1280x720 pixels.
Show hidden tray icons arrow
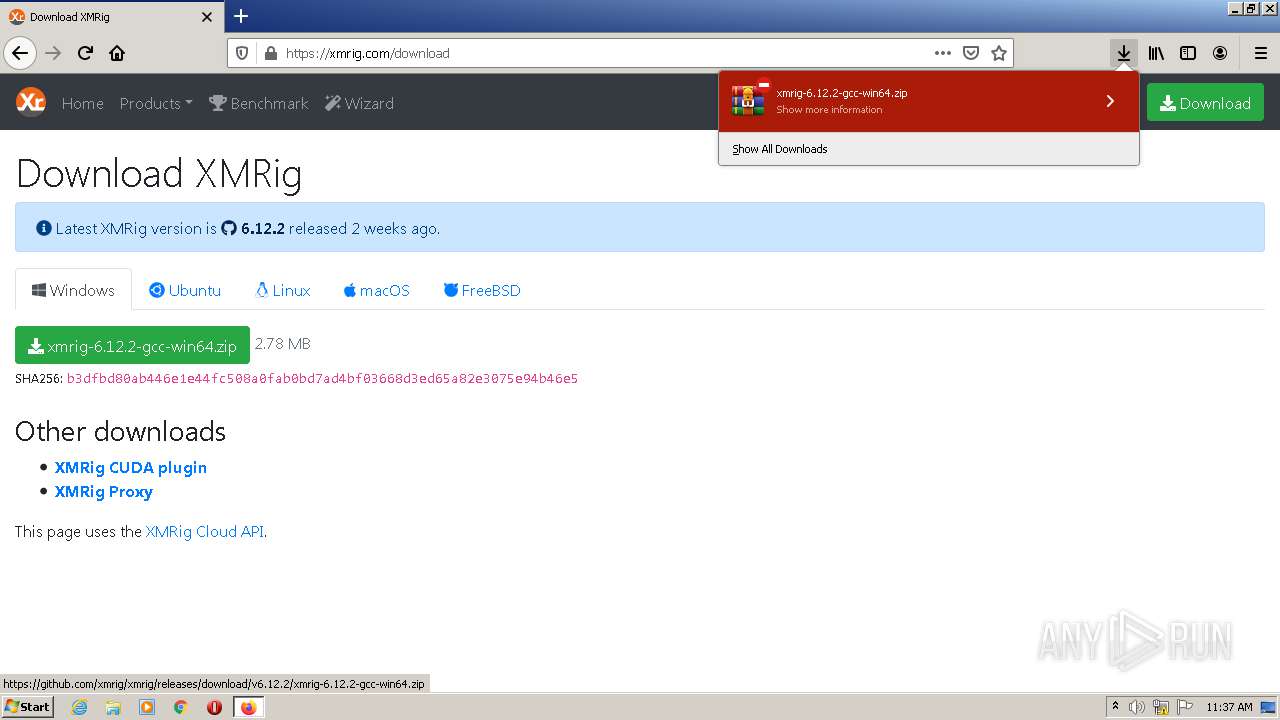tap(1115, 707)
